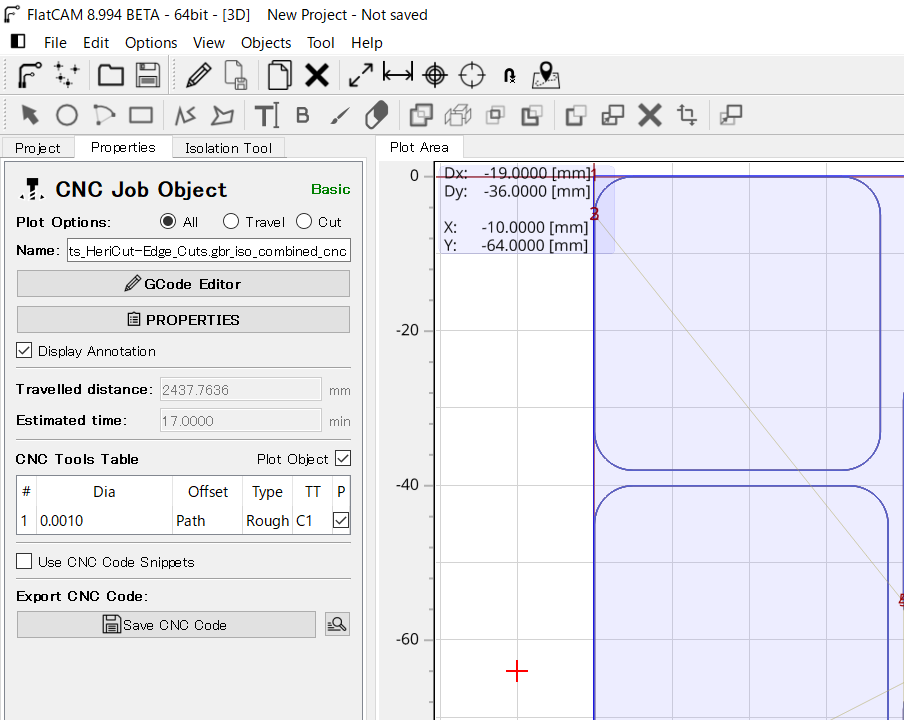
Task: Toggle plot checkbox for tool 1
Action: (x=341, y=520)
